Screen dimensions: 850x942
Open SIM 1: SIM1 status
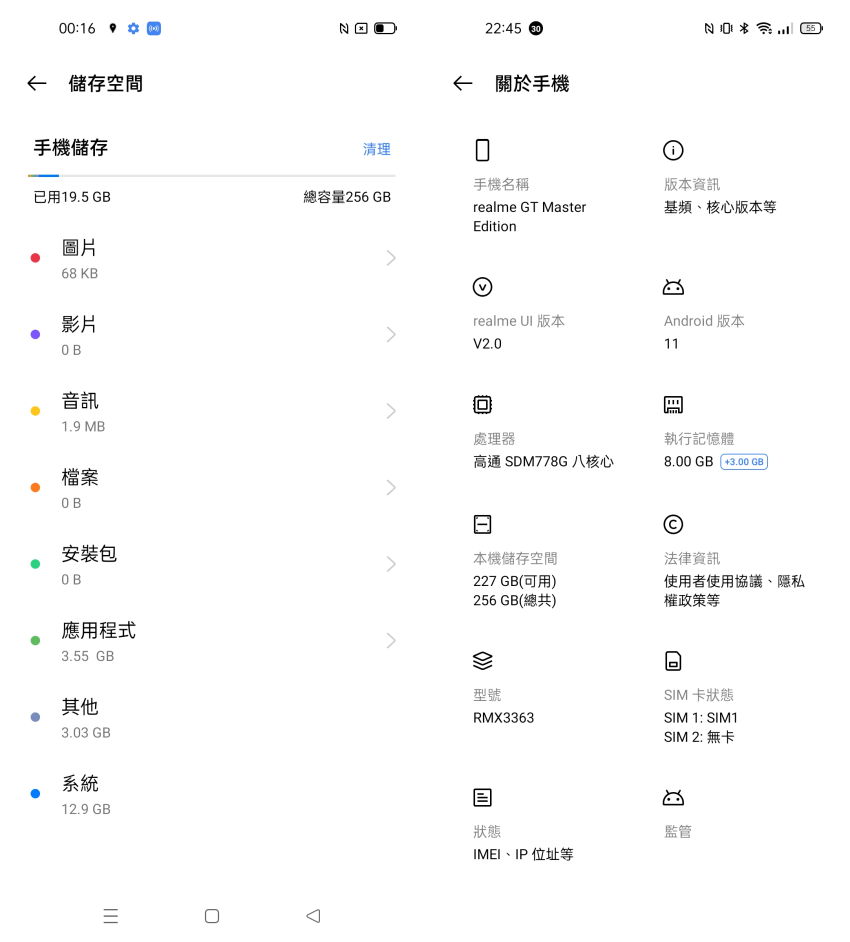[700, 718]
